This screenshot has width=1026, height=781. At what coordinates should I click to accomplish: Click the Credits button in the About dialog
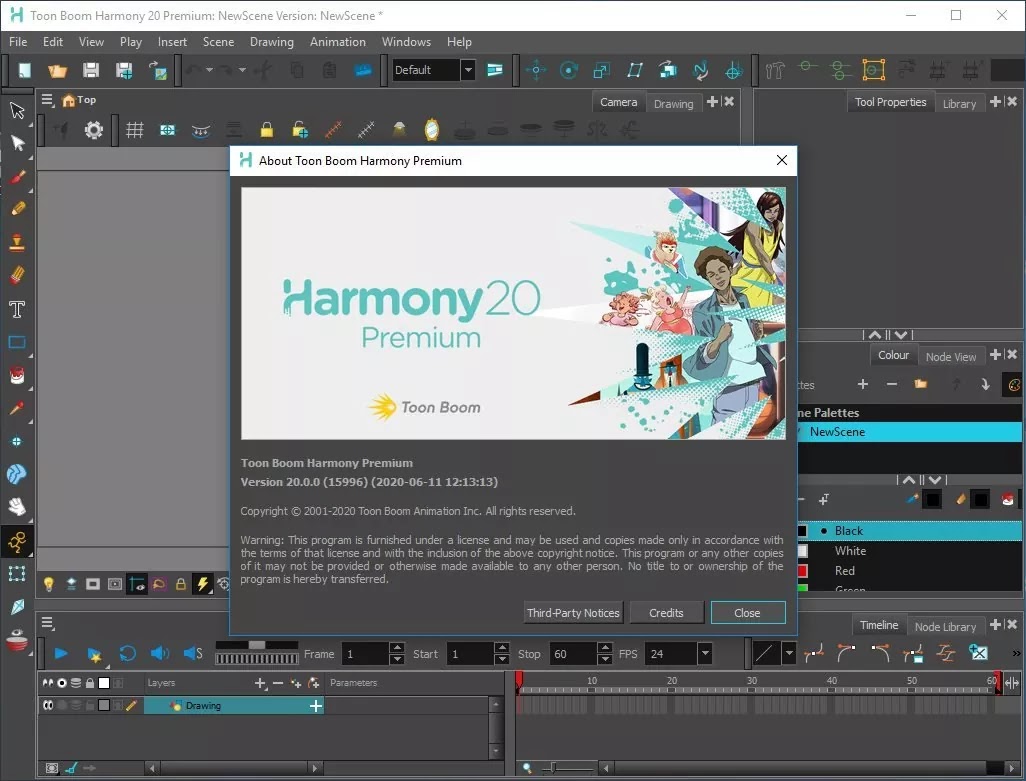(666, 612)
